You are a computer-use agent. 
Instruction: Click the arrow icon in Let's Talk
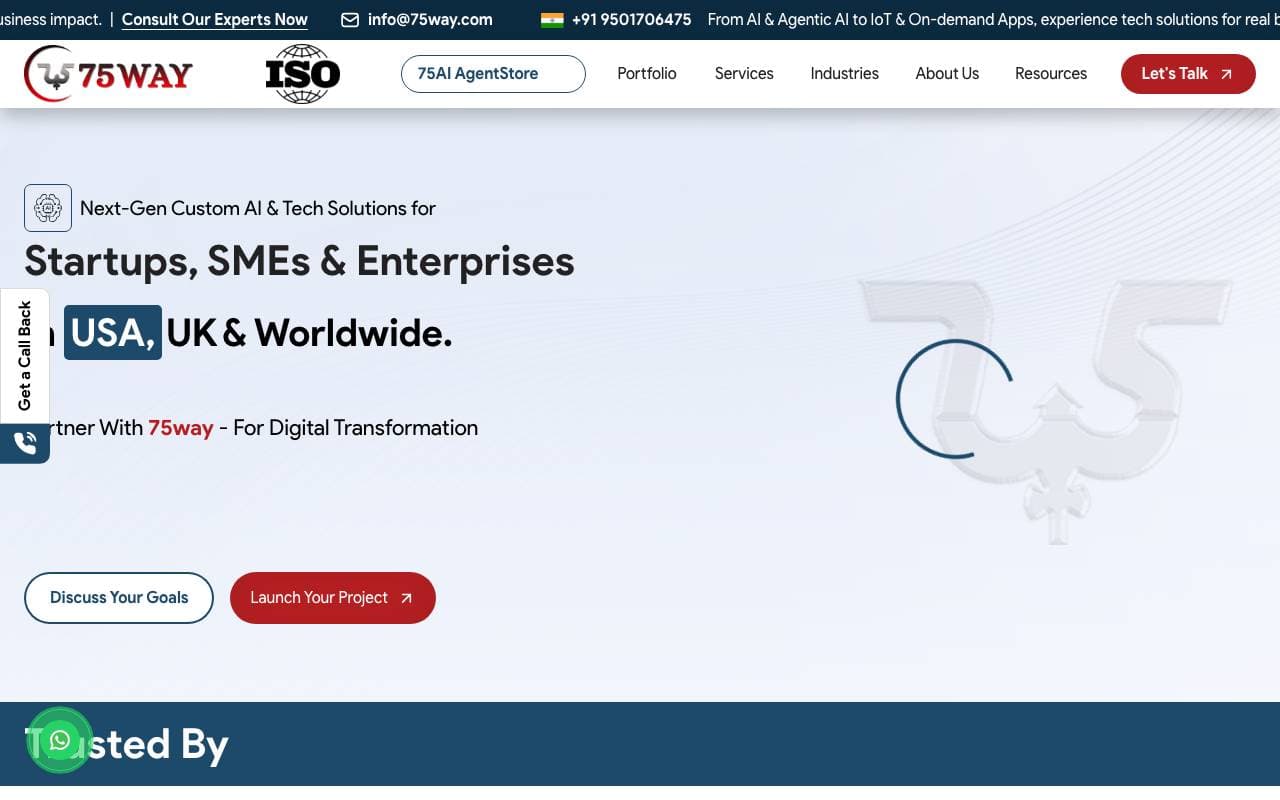click(x=1226, y=74)
